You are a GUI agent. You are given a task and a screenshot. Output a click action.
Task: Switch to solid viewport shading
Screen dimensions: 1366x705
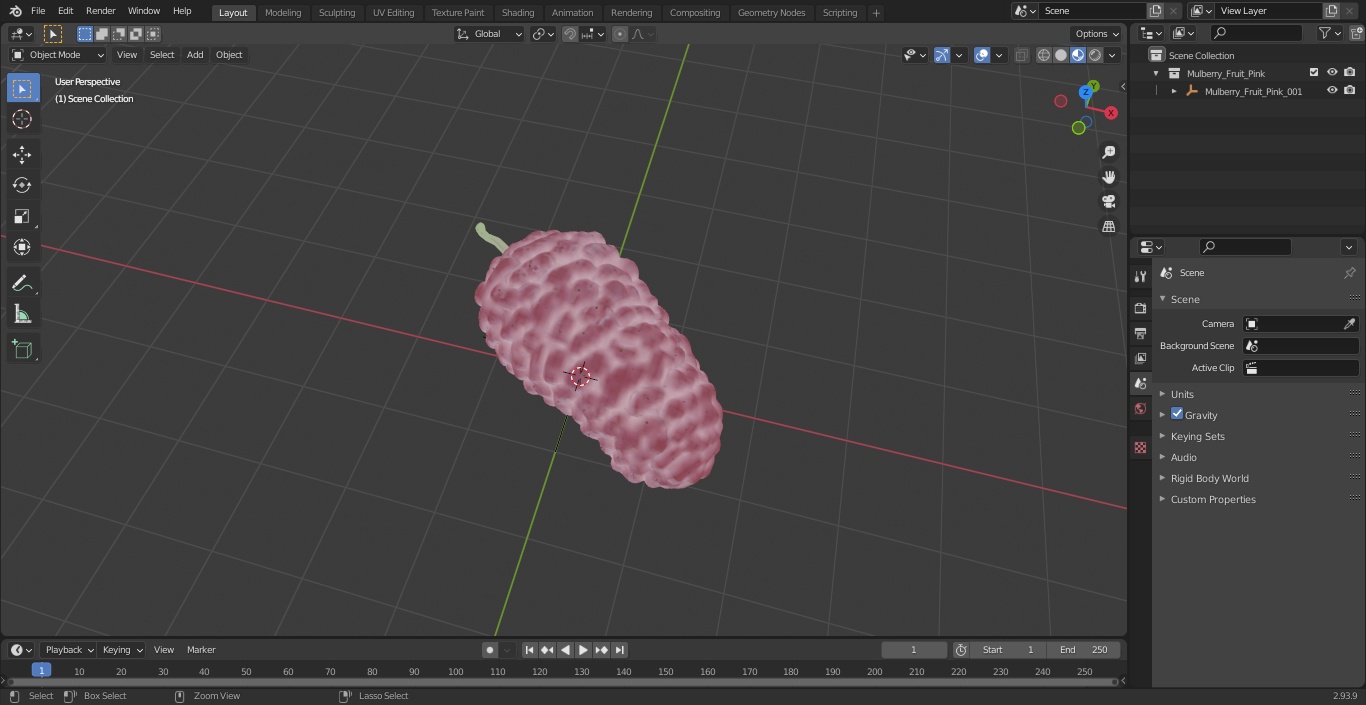click(1061, 55)
